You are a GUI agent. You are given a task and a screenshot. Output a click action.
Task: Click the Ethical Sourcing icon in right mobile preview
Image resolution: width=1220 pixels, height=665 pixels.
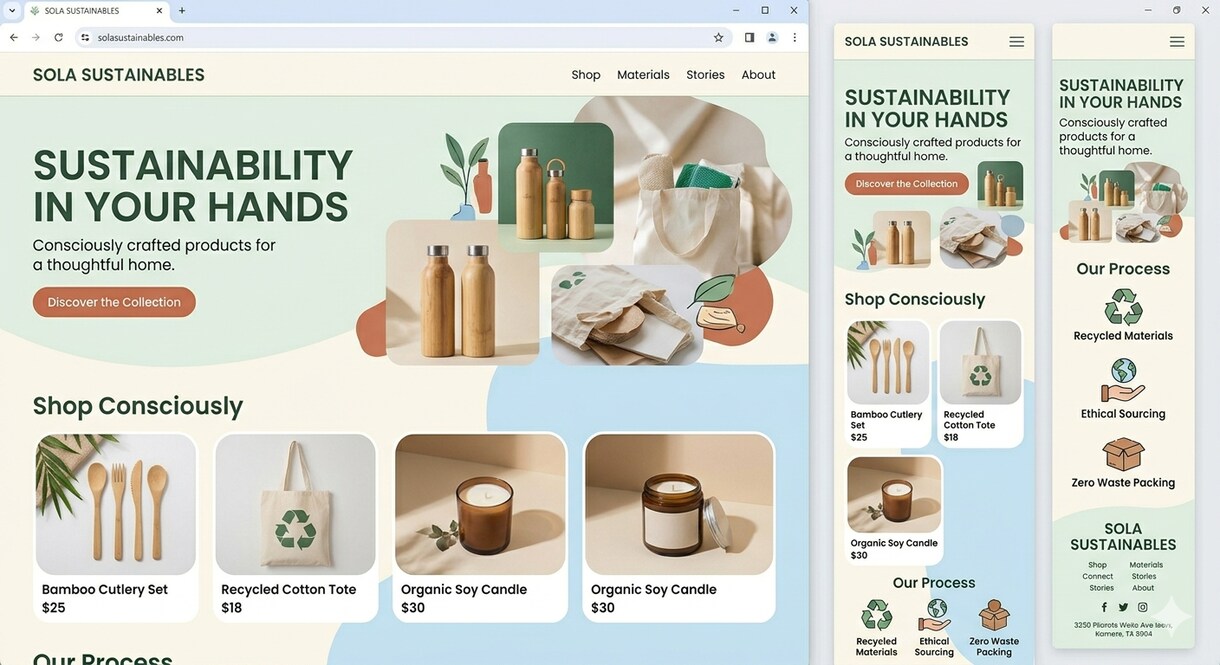click(x=1123, y=382)
